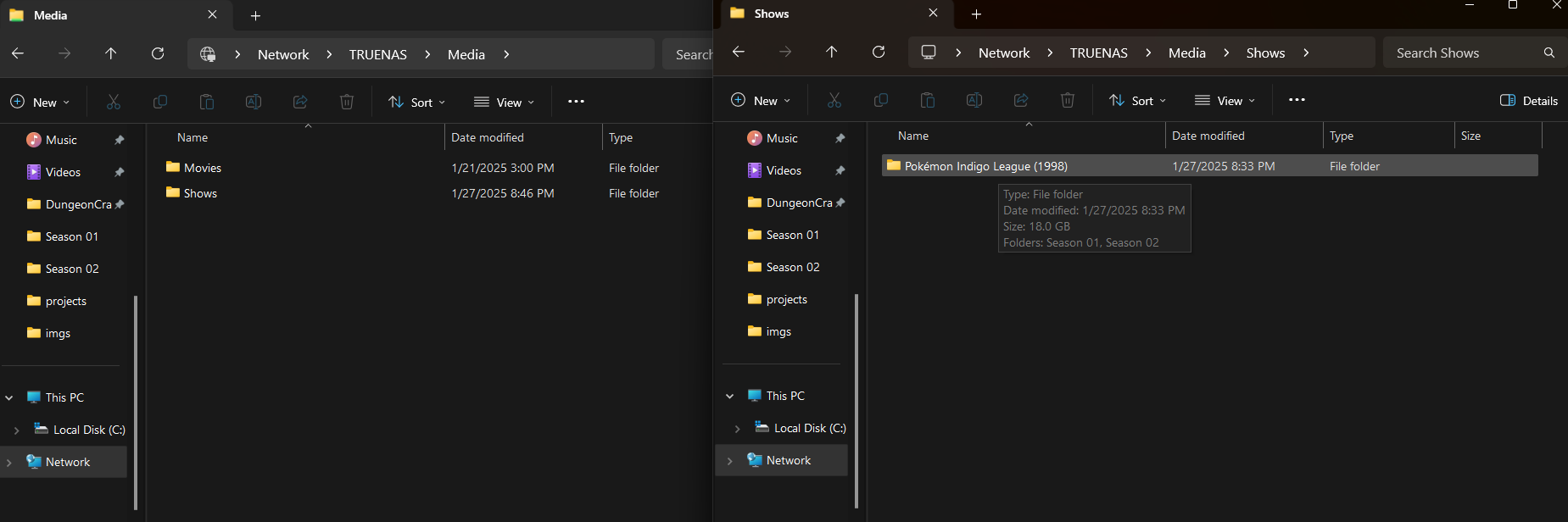
Task: Collapse This PC in Media window sidebar
Action: 9,397
